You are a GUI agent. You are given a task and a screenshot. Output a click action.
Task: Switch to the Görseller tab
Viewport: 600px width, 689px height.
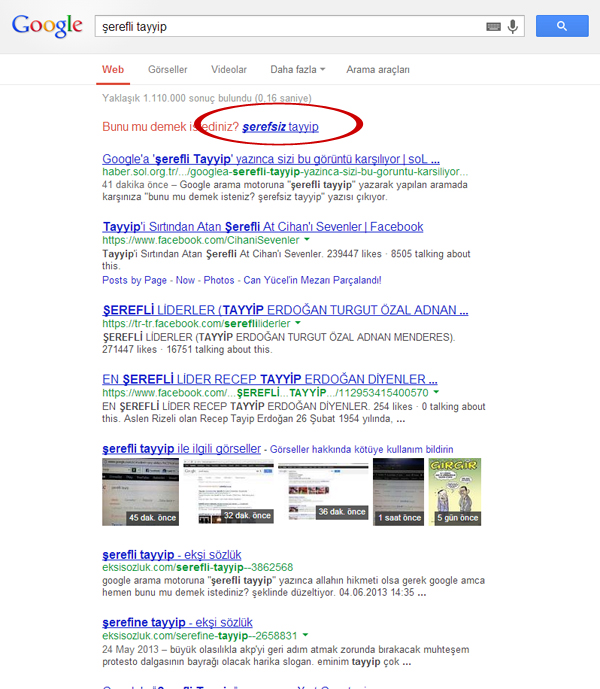point(167,69)
